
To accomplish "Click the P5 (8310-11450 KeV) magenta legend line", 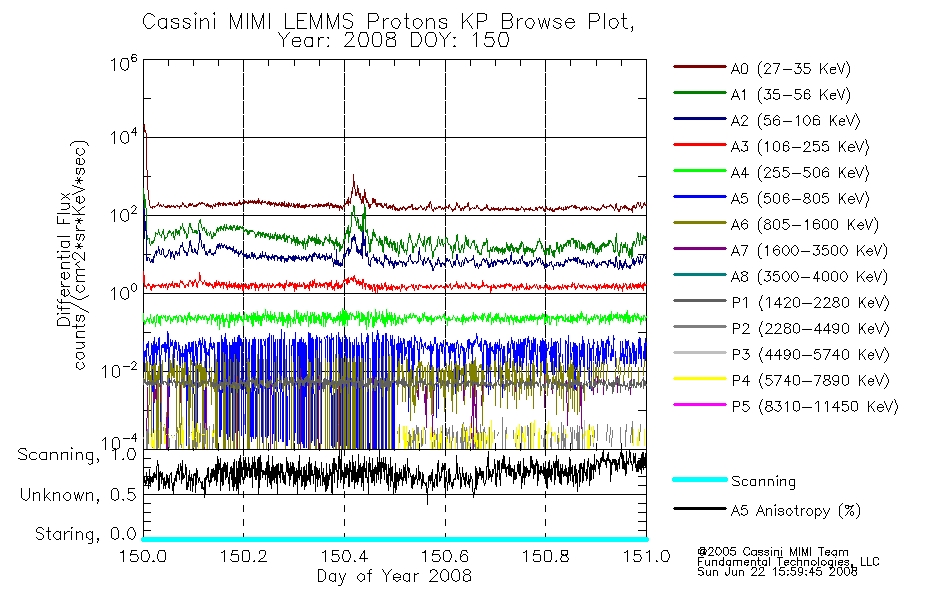I will [x=700, y=405].
